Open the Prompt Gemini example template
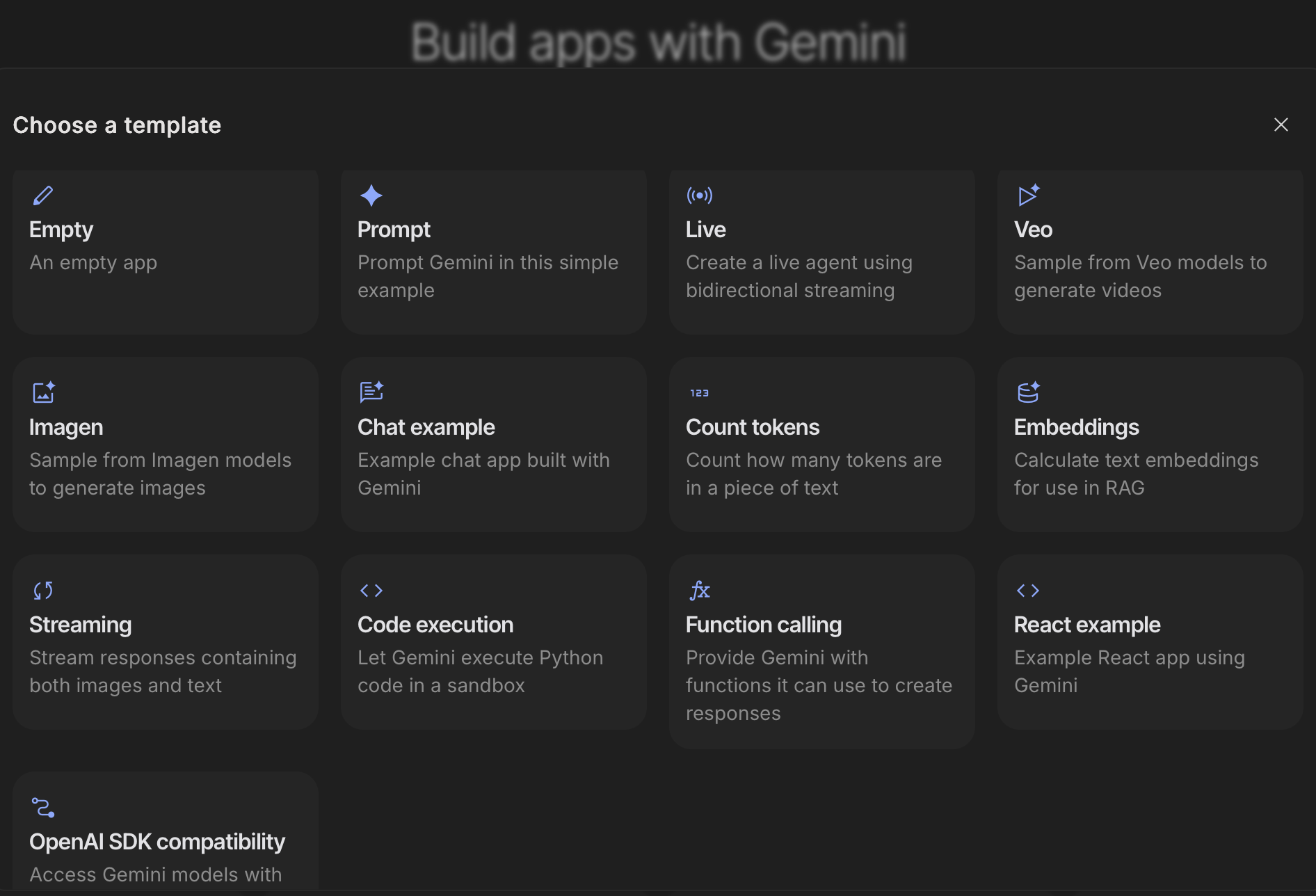This screenshot has width=1316, height=896. [x=493, y=251]
